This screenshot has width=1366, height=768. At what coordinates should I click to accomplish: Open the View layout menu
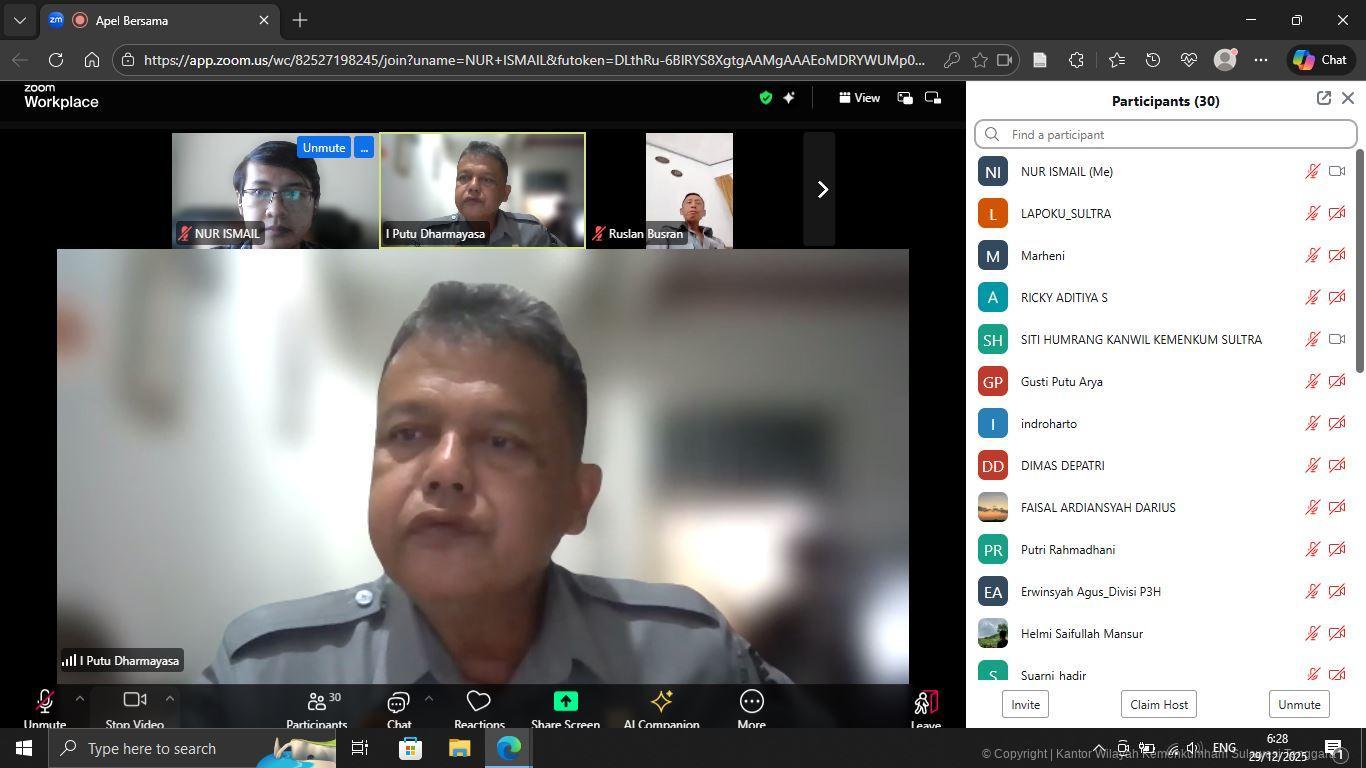click(859, 98)
